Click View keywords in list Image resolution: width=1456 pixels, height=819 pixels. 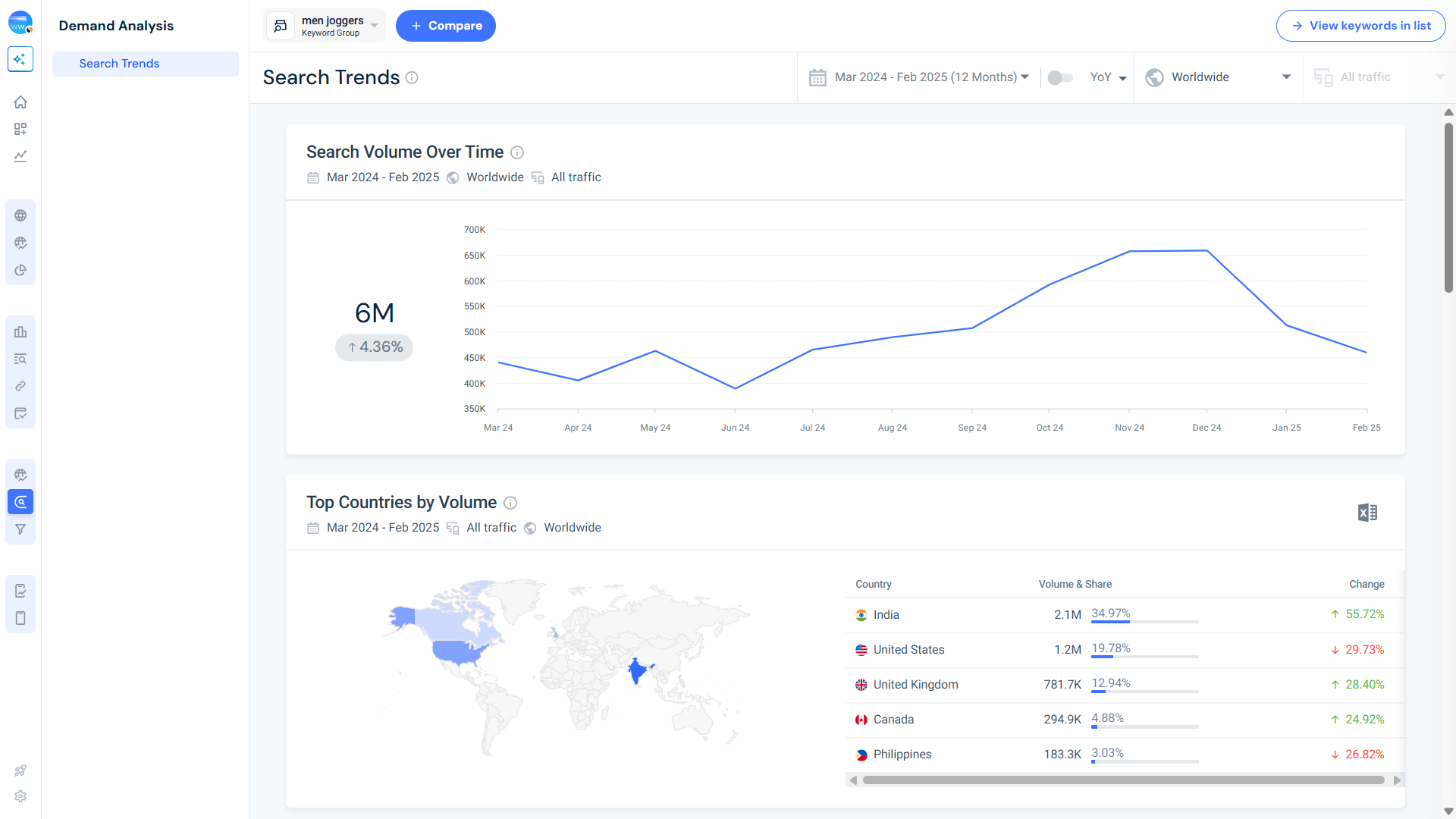[x=1360, y=25]
